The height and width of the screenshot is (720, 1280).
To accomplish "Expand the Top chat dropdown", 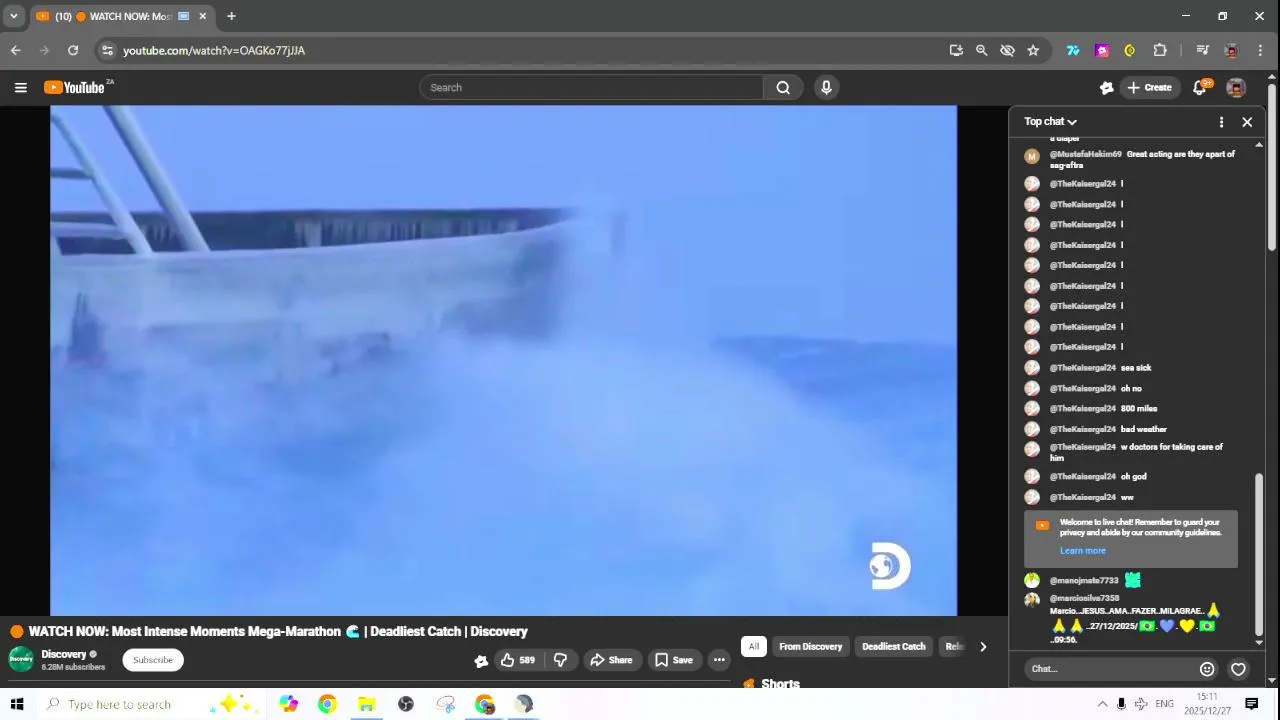I will [x=1050, y=122].
